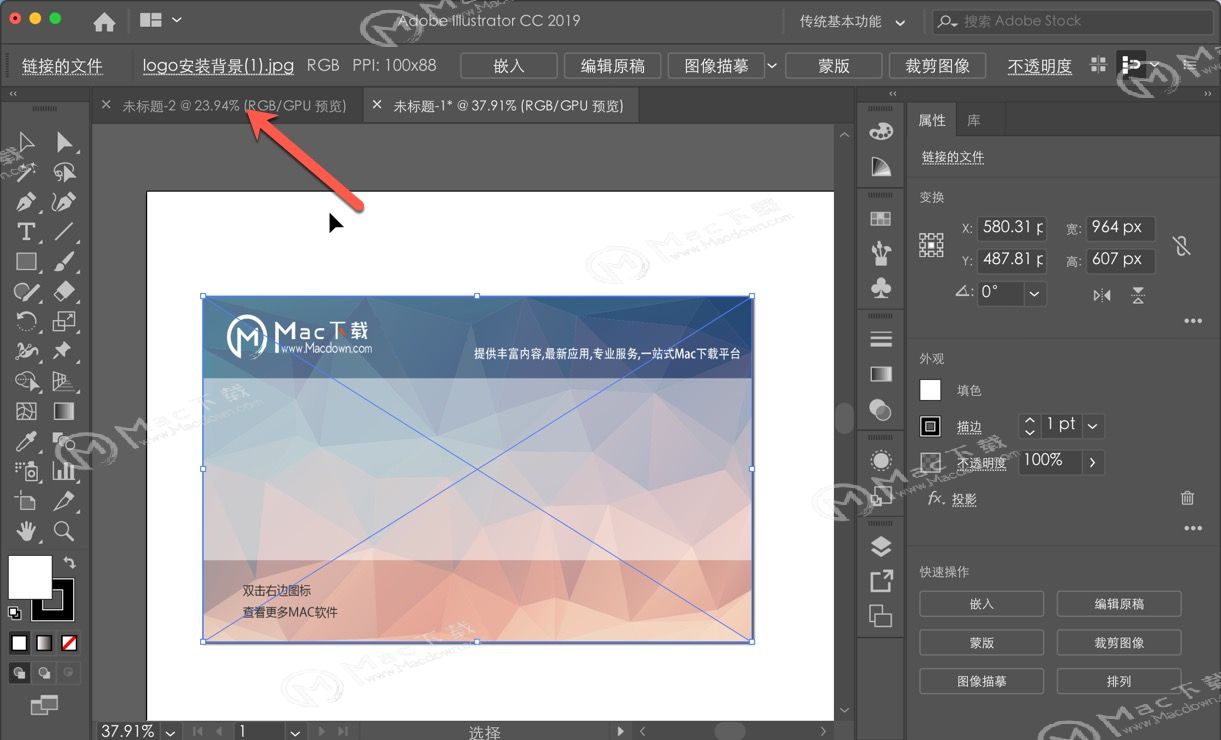
Task: Choose the Artboard tool
Action: [x=26, y=500]
